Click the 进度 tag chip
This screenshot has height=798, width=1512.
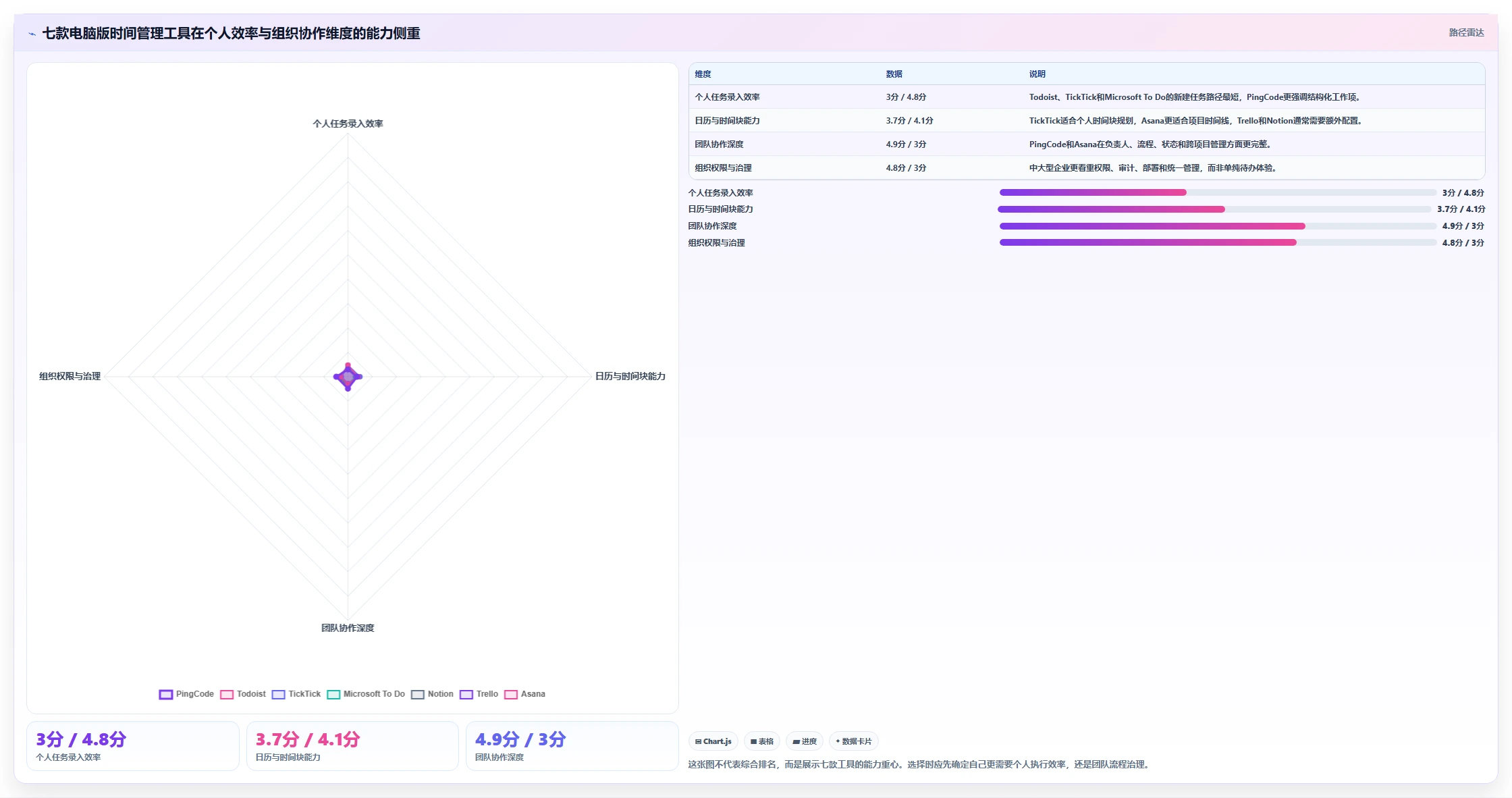coord(805,741)
